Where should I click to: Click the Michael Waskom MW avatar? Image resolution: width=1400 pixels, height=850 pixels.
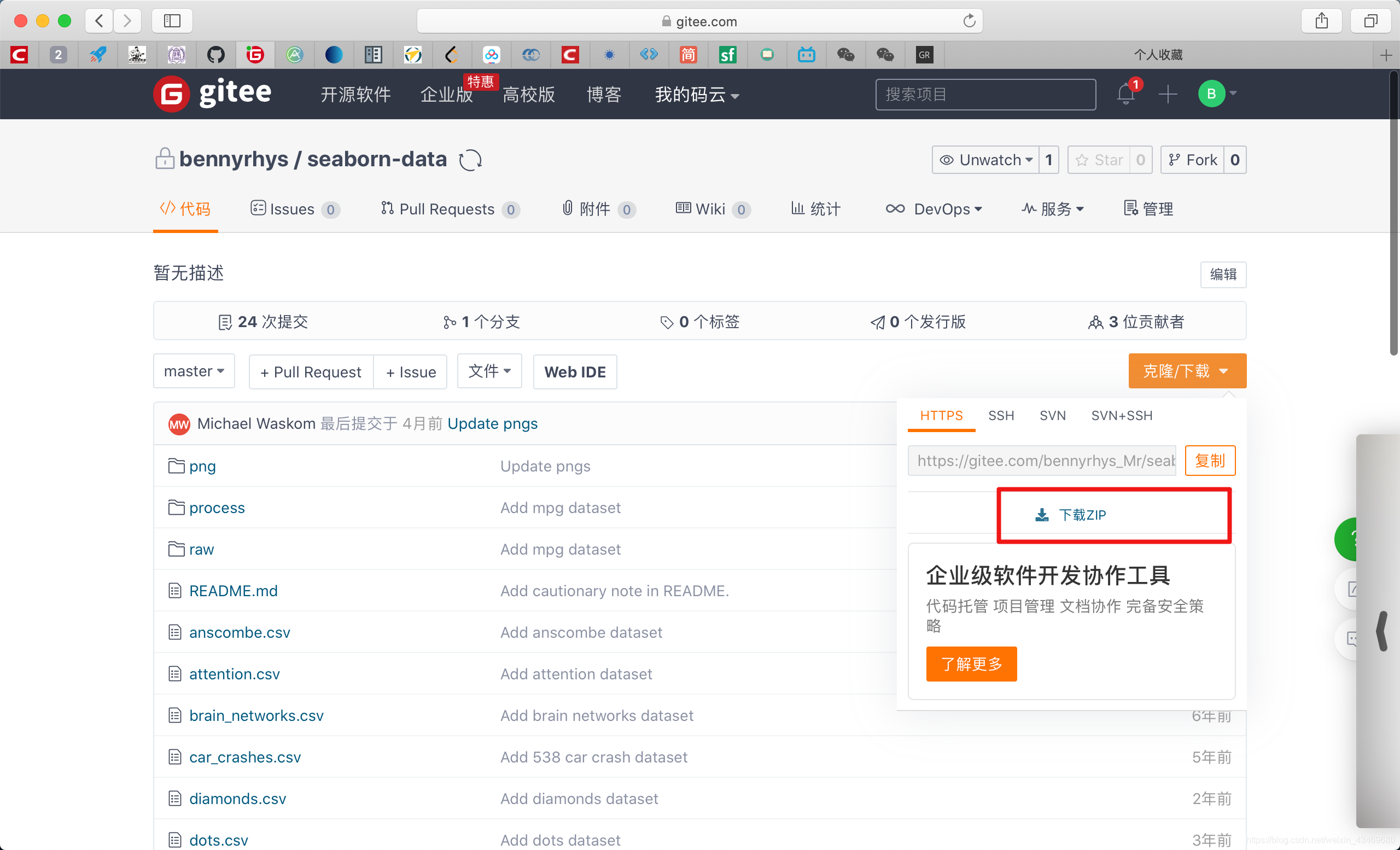pyautogui.click(x=179, y=424)
